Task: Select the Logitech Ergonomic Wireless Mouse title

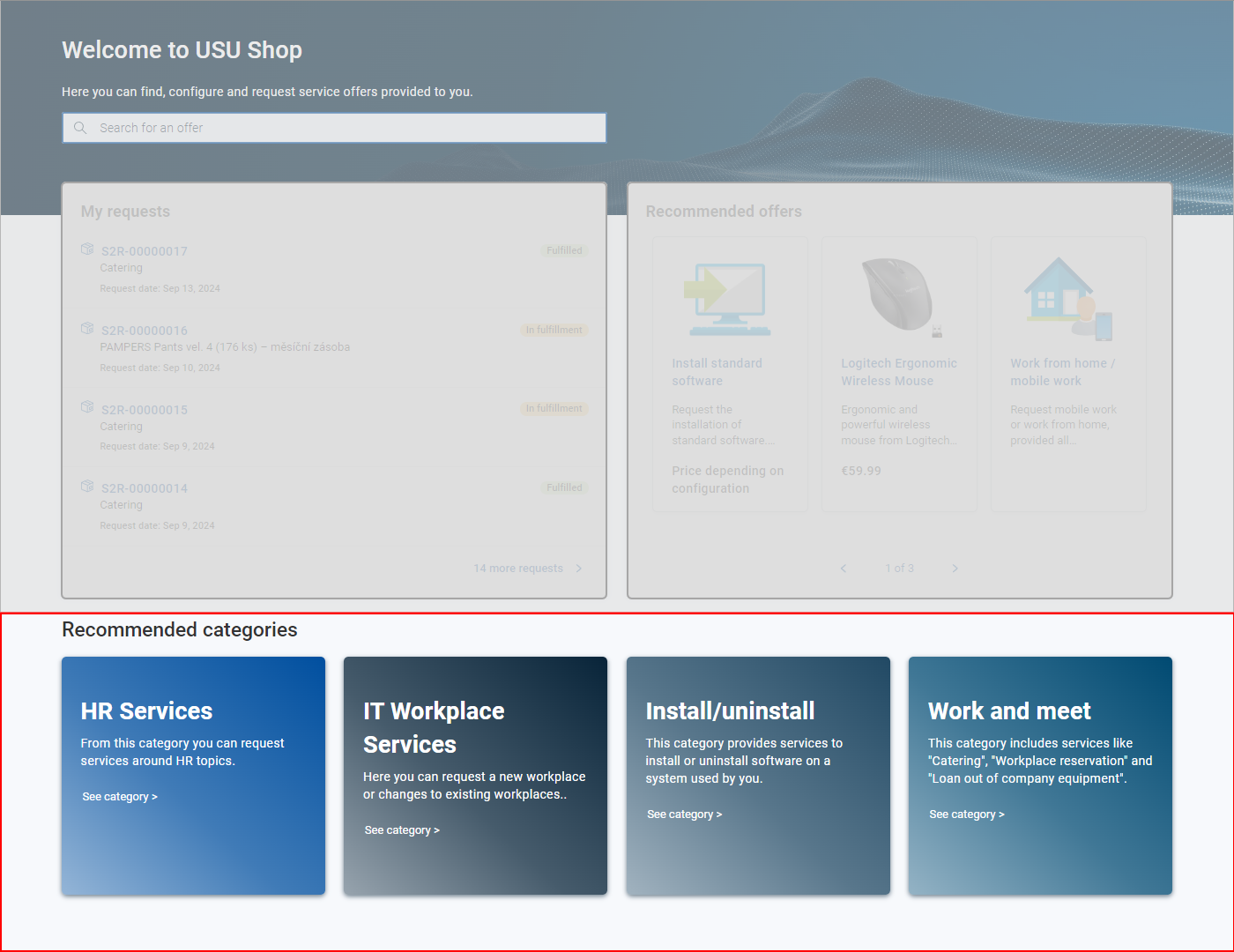Action: pyautogui.click(x=898, y=372)
